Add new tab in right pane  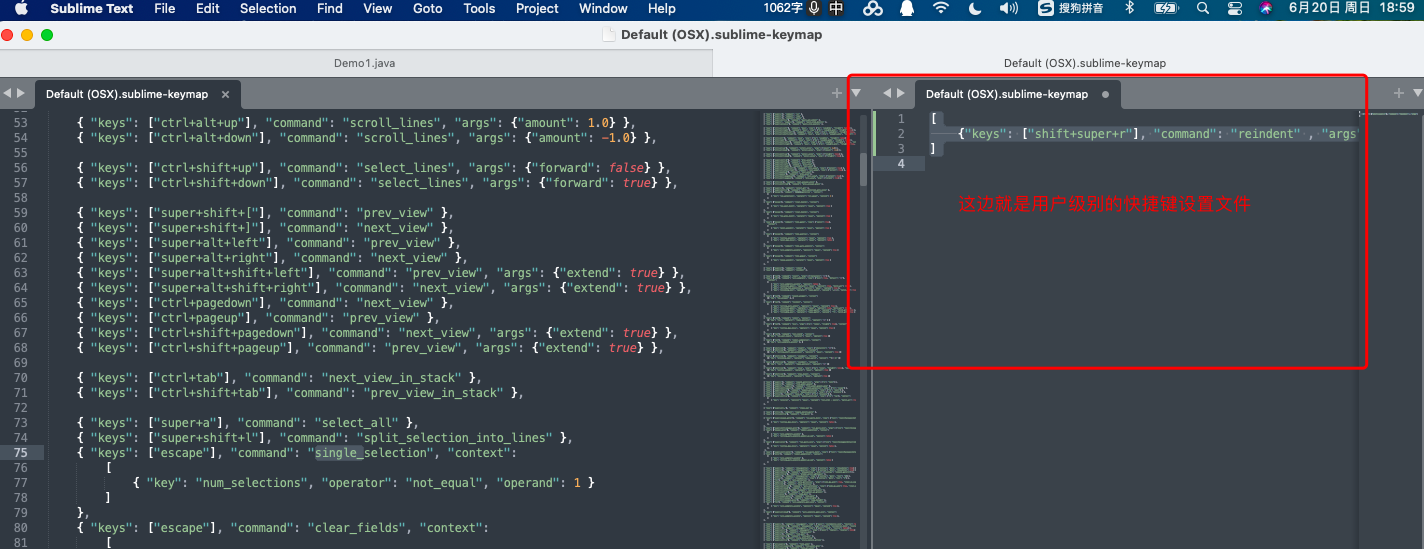pyautogui.click(x=1399, y=93)
